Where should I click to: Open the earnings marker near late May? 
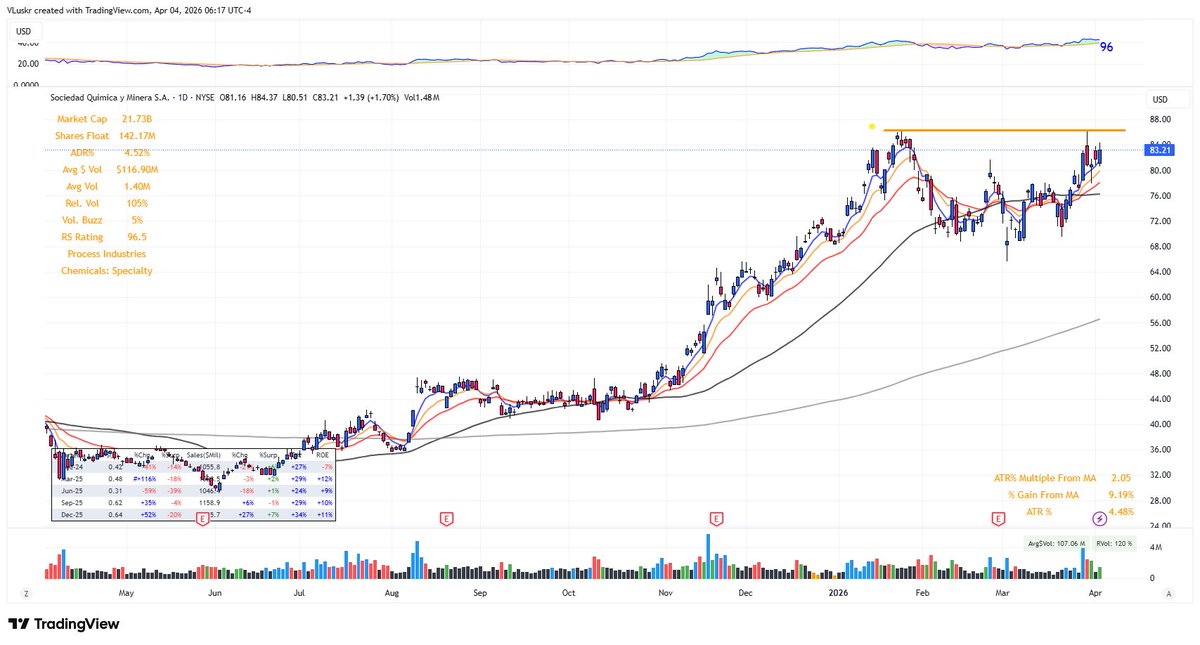click(x=203, y=518)
